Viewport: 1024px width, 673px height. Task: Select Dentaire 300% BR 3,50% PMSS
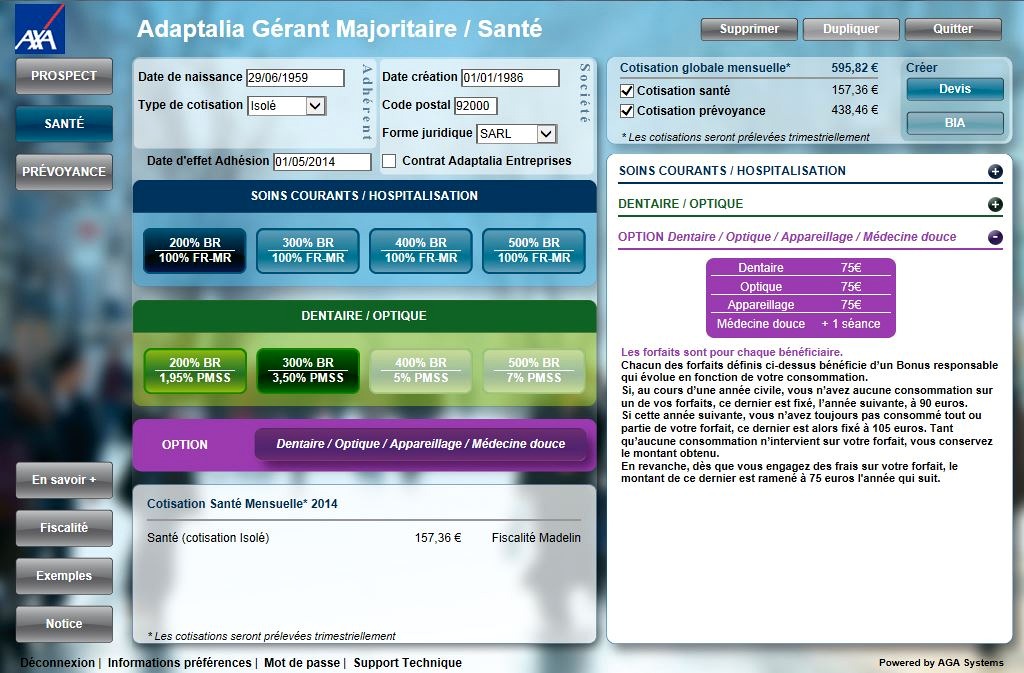(x=308, y=371)
